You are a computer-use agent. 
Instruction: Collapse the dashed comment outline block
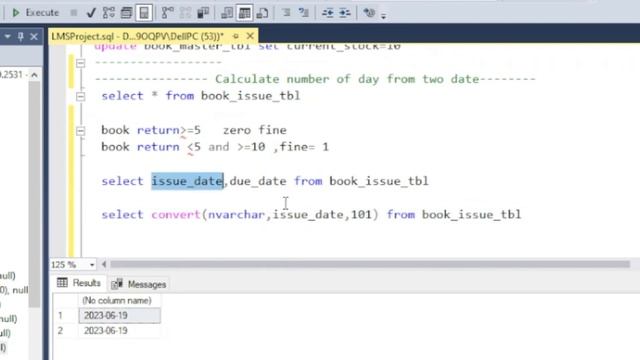tap(80, 63)
